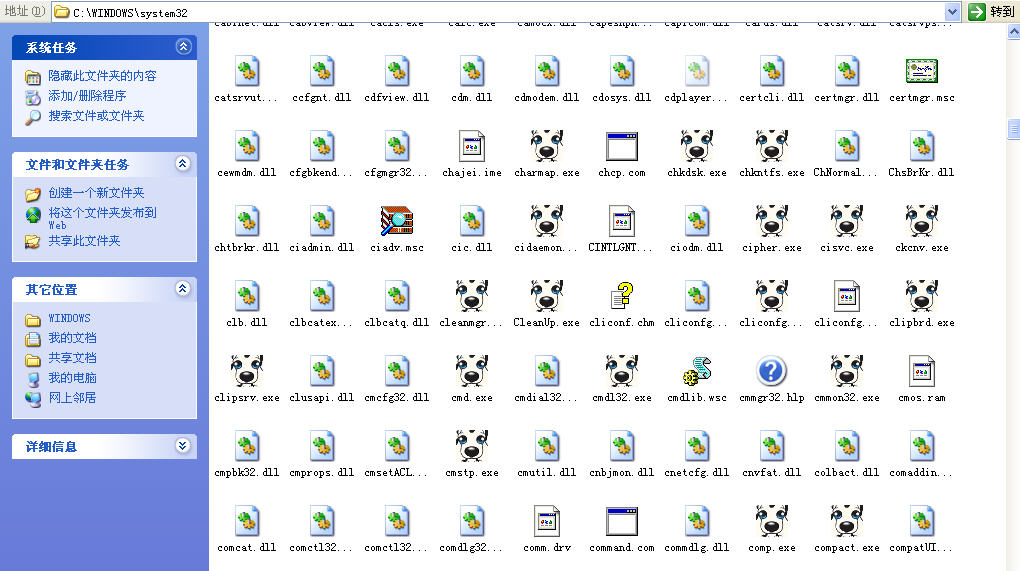Select file name cdosys.dll

click(x=622, y=98)
